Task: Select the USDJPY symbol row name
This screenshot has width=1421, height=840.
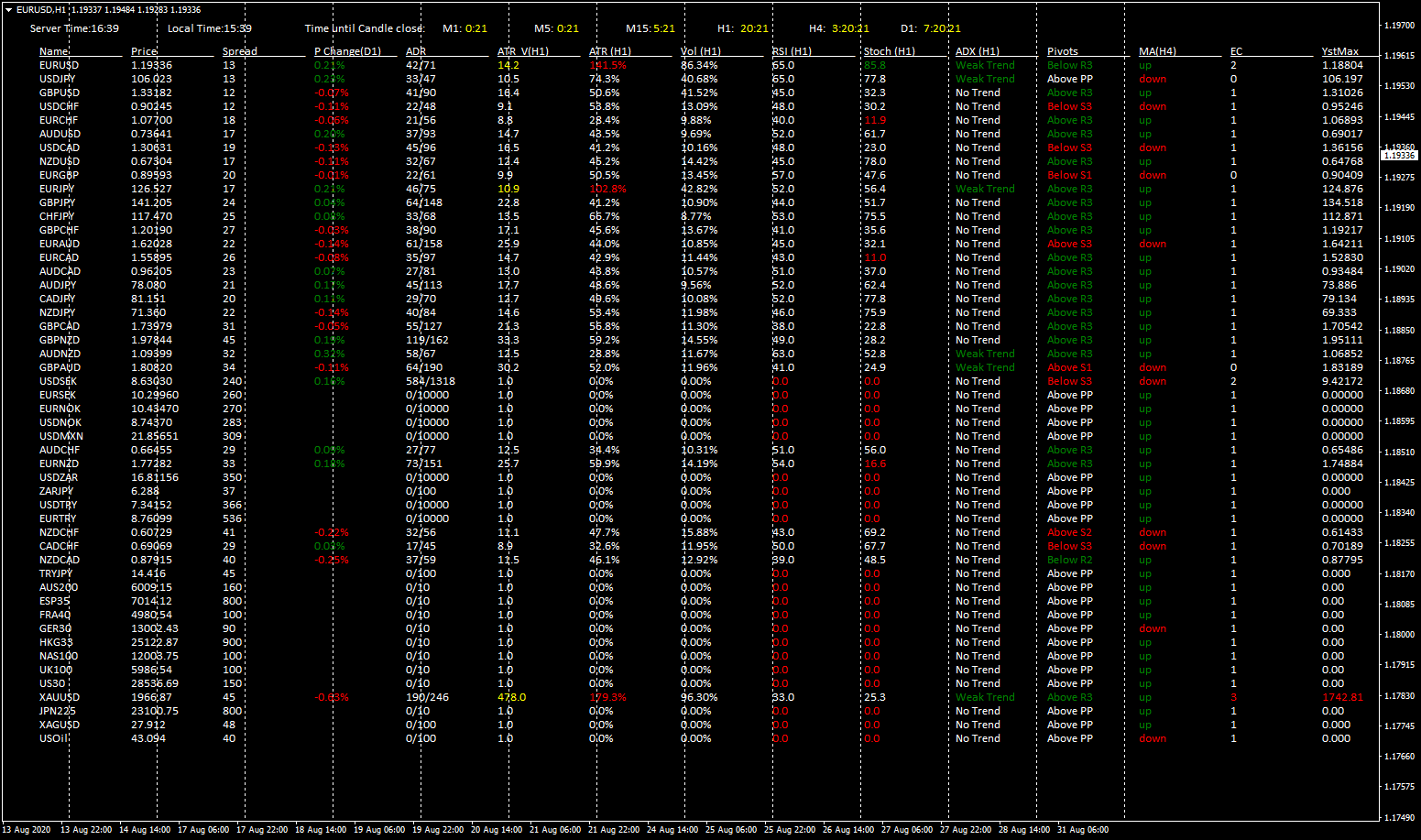Action: 57,79
